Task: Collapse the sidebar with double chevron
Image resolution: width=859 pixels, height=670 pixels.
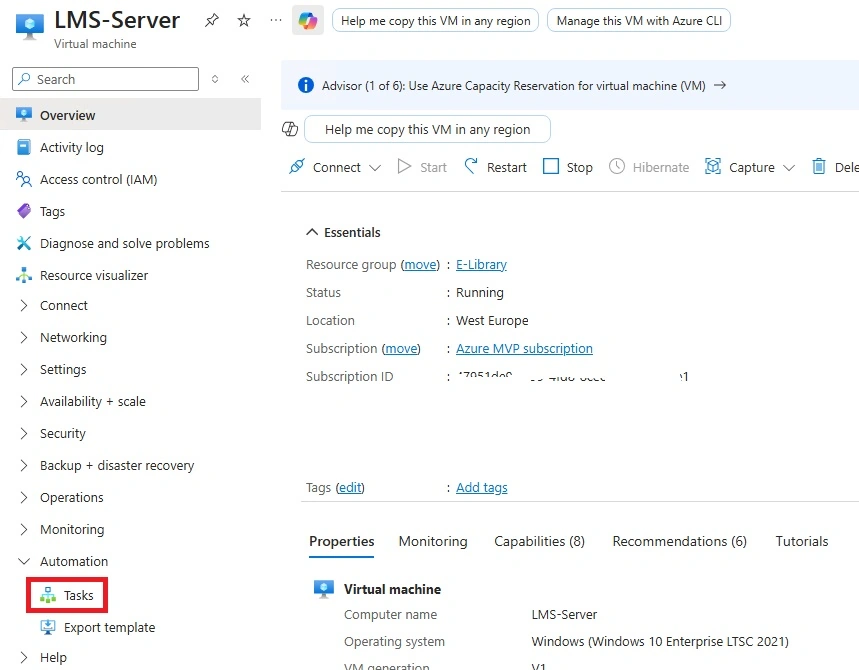Action: (x=245, y=79)
